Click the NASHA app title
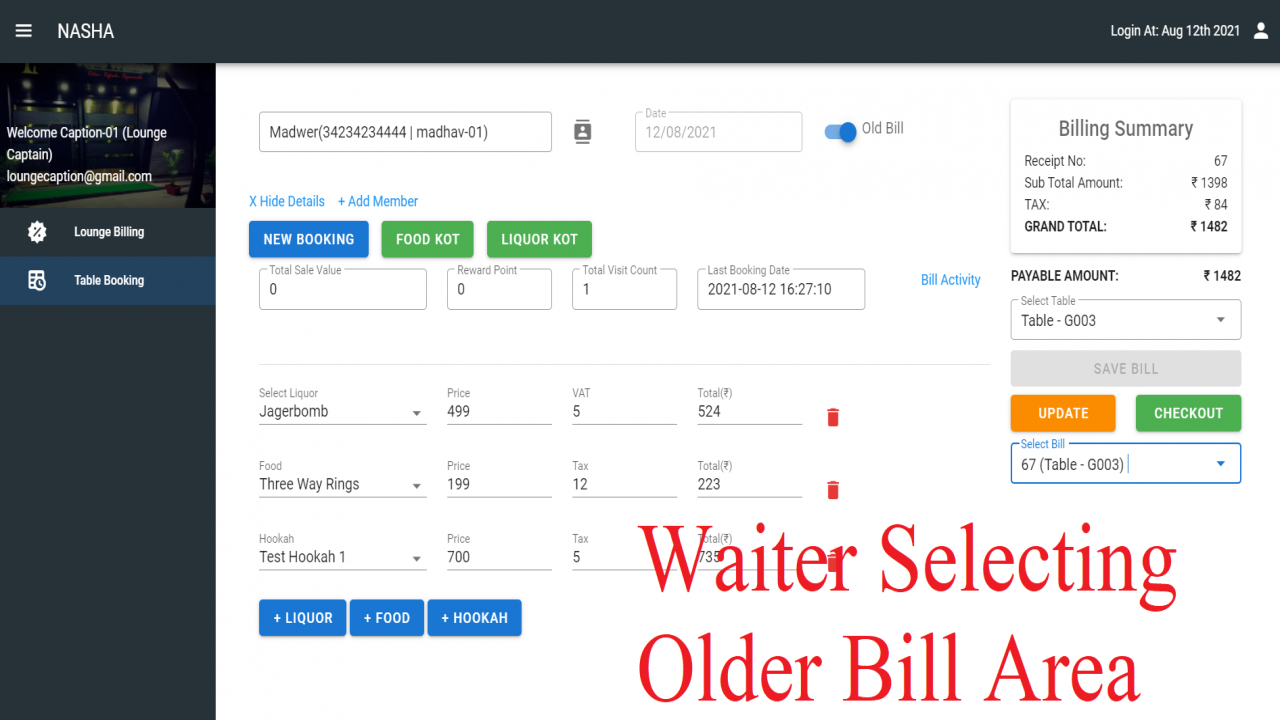Image resolution: width=1280 pixels, height=720 pixels. 86,31
